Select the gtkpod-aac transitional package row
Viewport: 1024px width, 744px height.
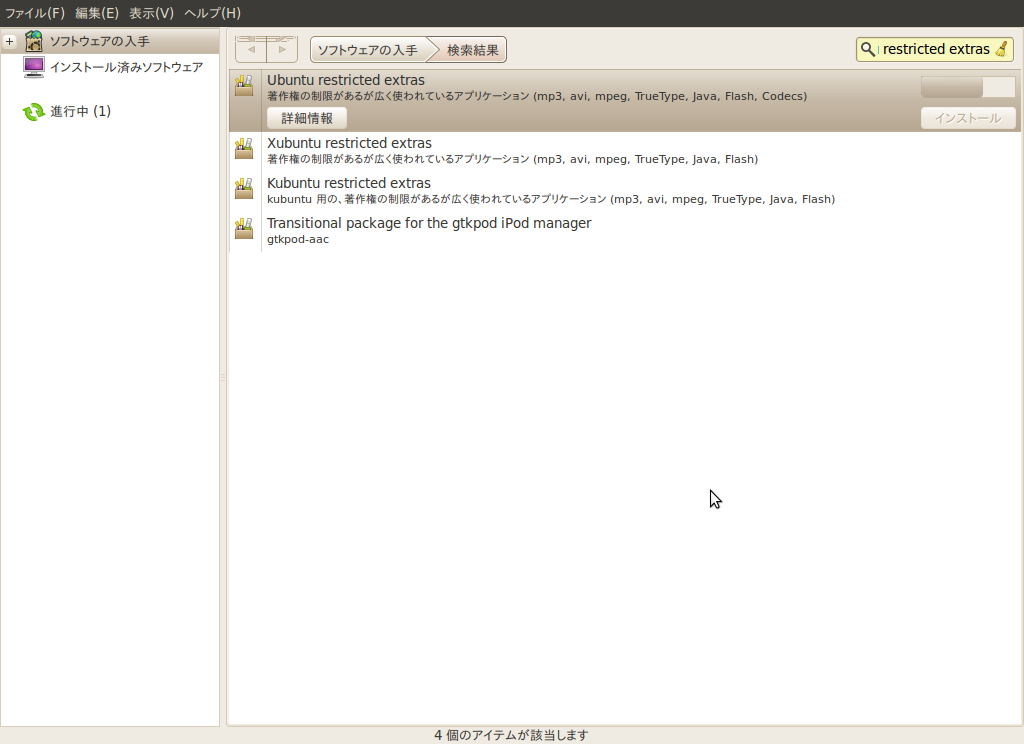[x=430, y=229]
